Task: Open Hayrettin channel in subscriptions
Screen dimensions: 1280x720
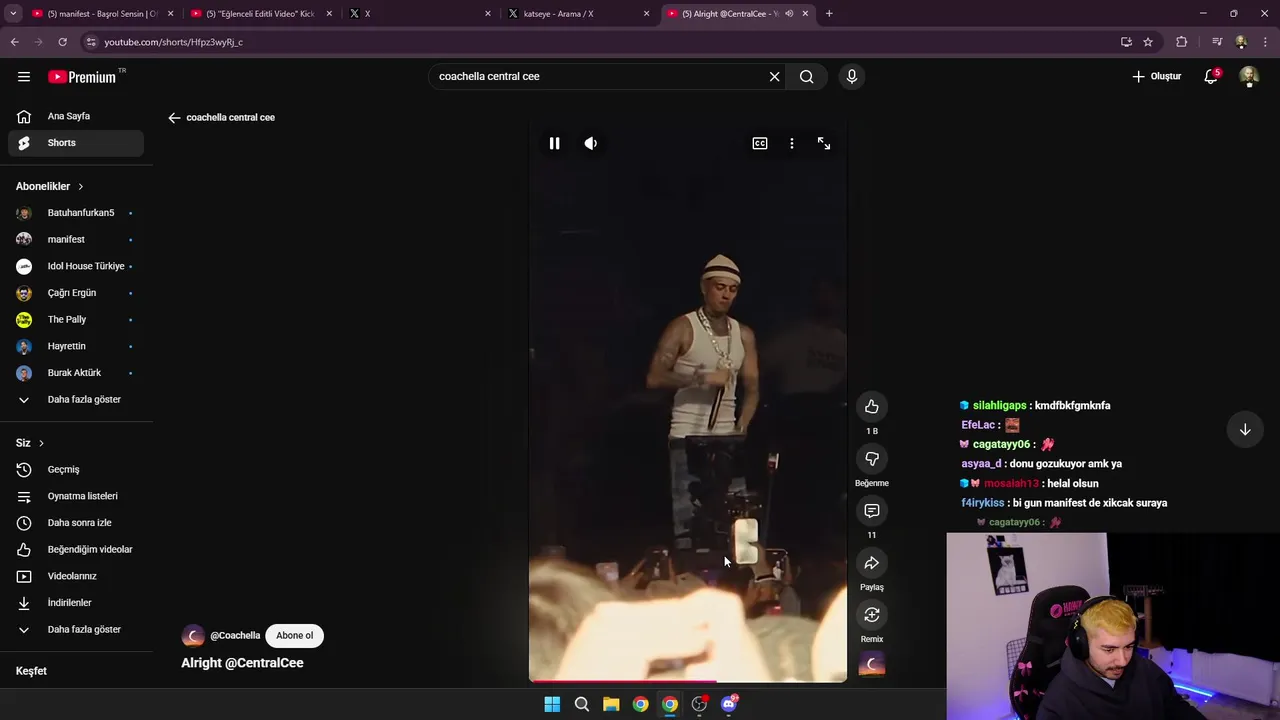Action: coord(76,346)
